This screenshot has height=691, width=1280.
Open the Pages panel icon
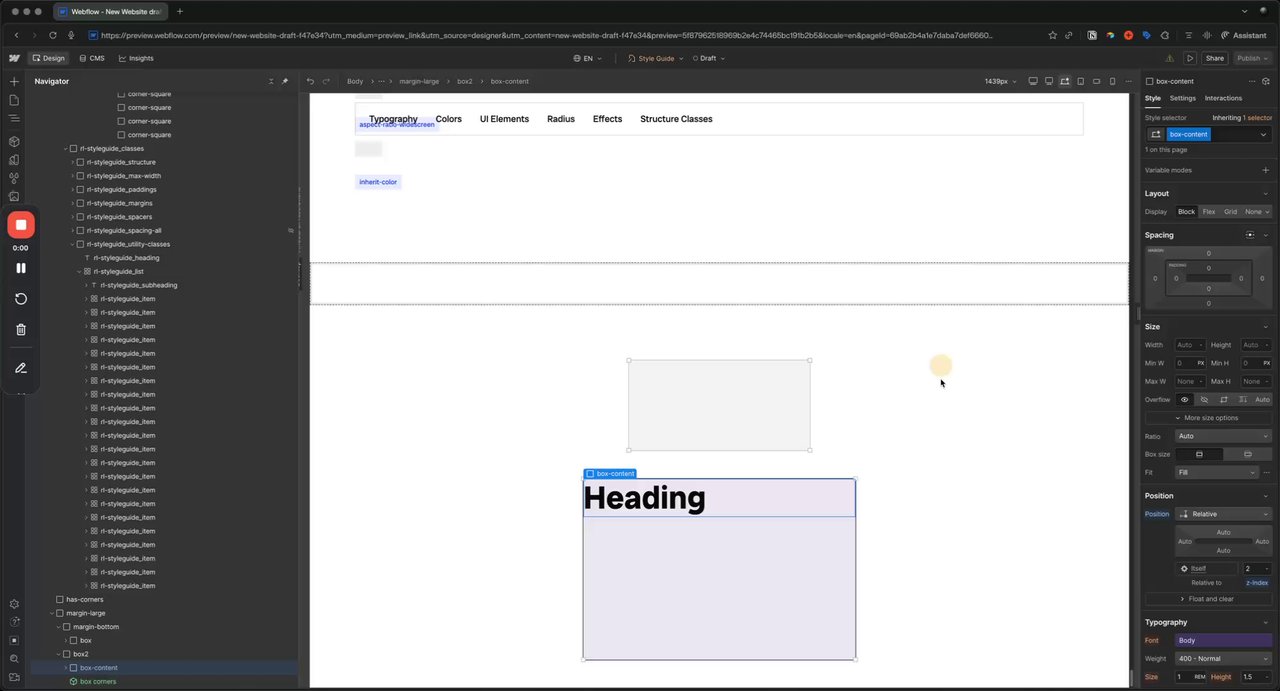pos(14,100)
